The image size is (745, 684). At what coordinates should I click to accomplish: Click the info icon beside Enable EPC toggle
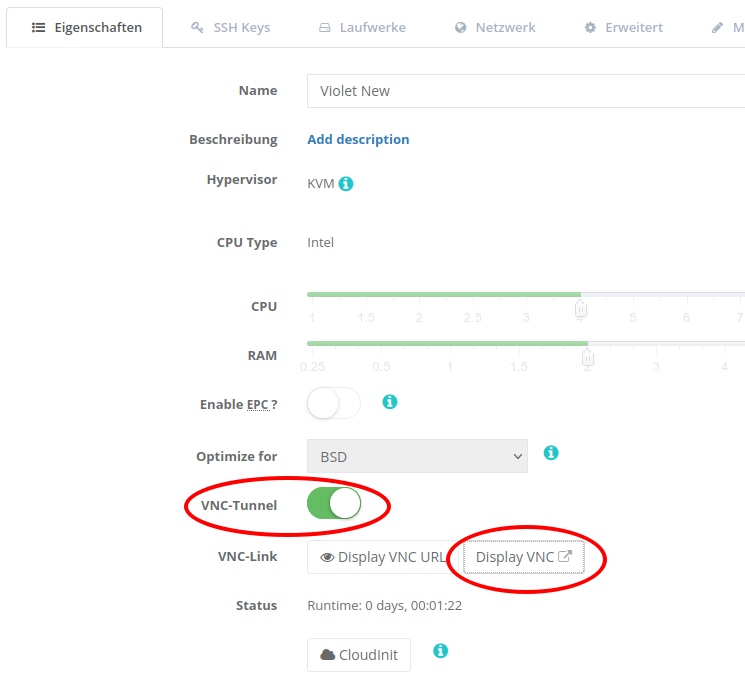click(x=390, y=402)
